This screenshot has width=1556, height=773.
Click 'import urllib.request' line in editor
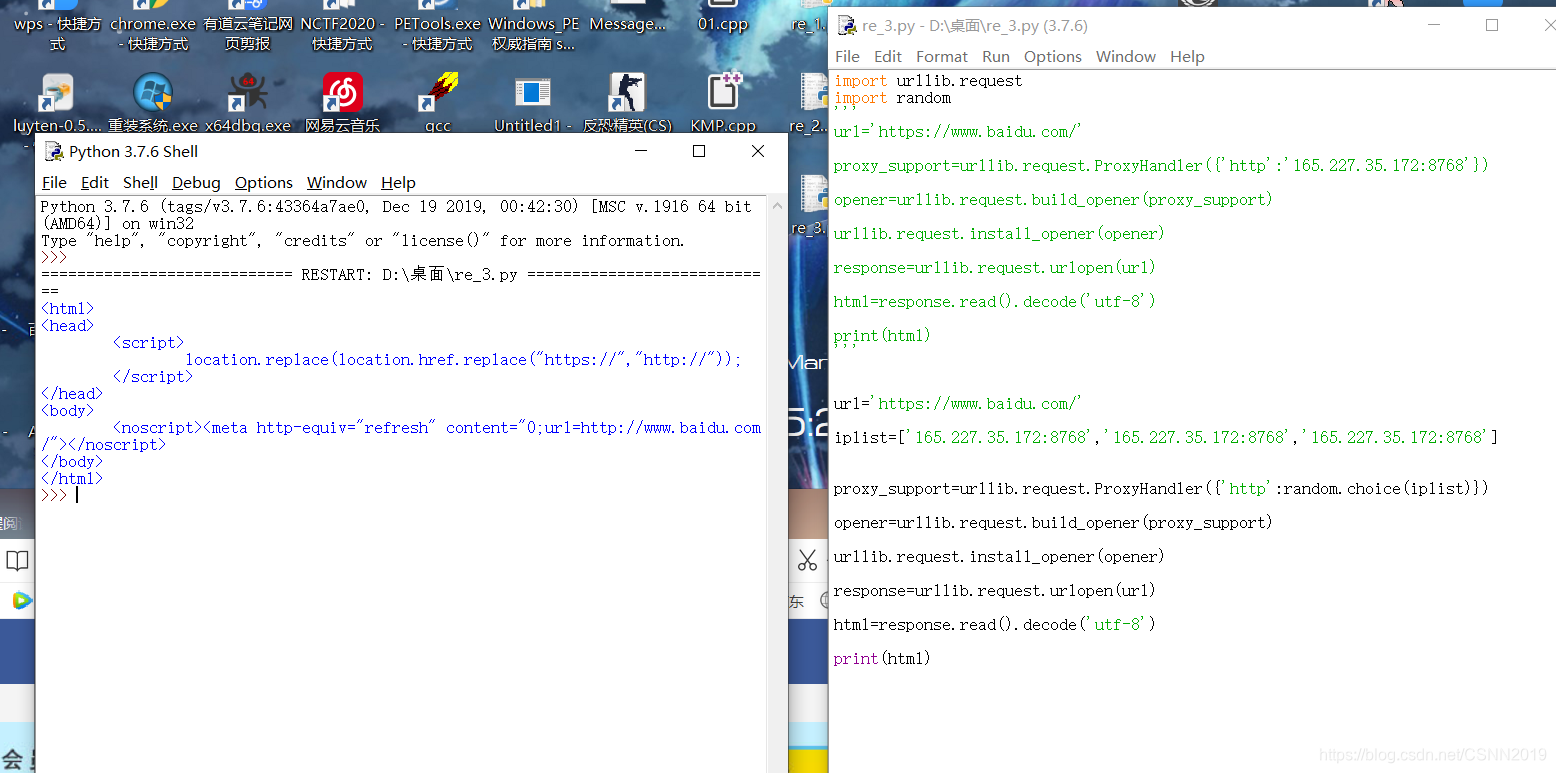click(x=928, y=81)
